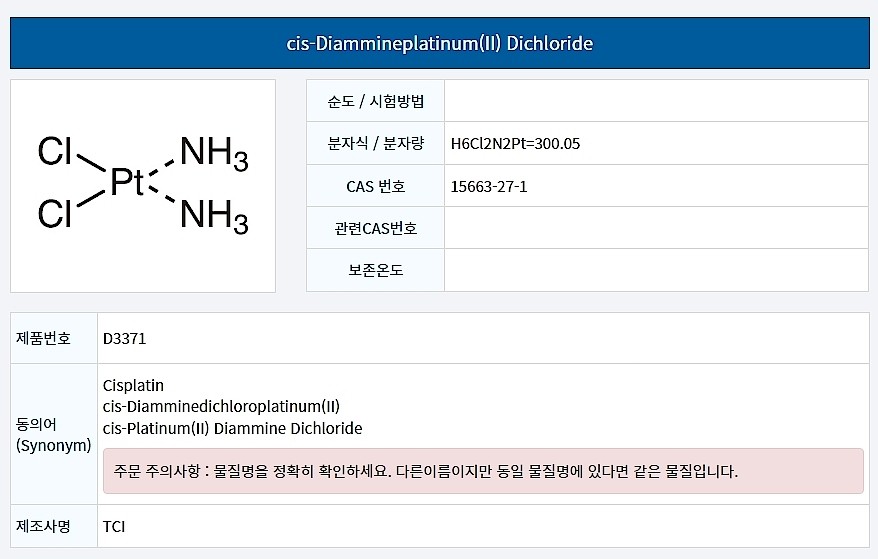Click the 'CAS 번호' label cell
Screen dimensions: 878x559
coord(376,186)
